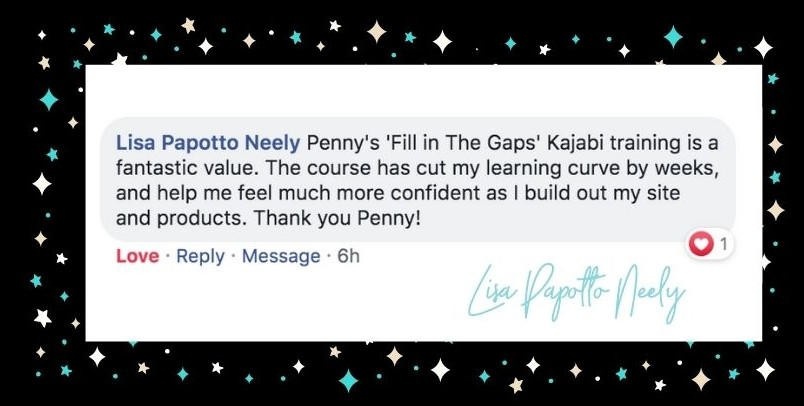Click the beige sparkle at top center border
The width and height of the screenshot is (804, 406).
coord(376,31)
